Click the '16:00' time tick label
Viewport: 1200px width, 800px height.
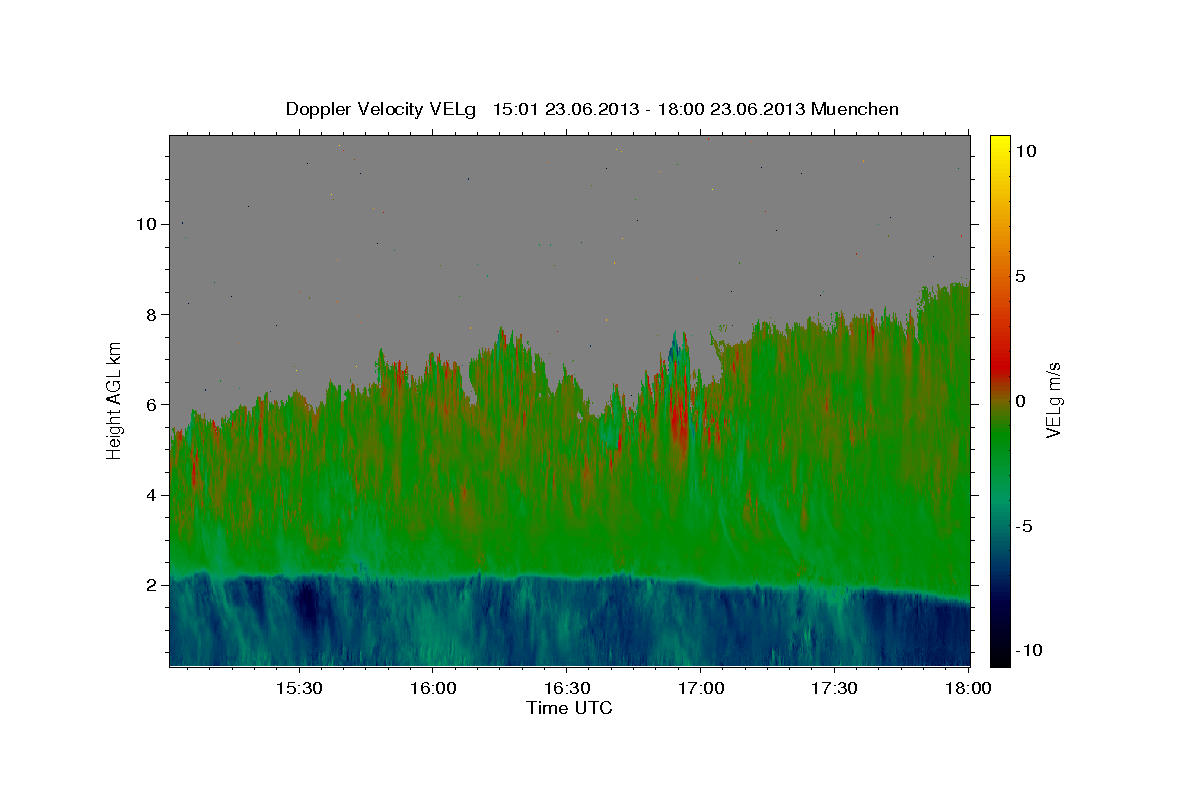click(x=432, y=688)
